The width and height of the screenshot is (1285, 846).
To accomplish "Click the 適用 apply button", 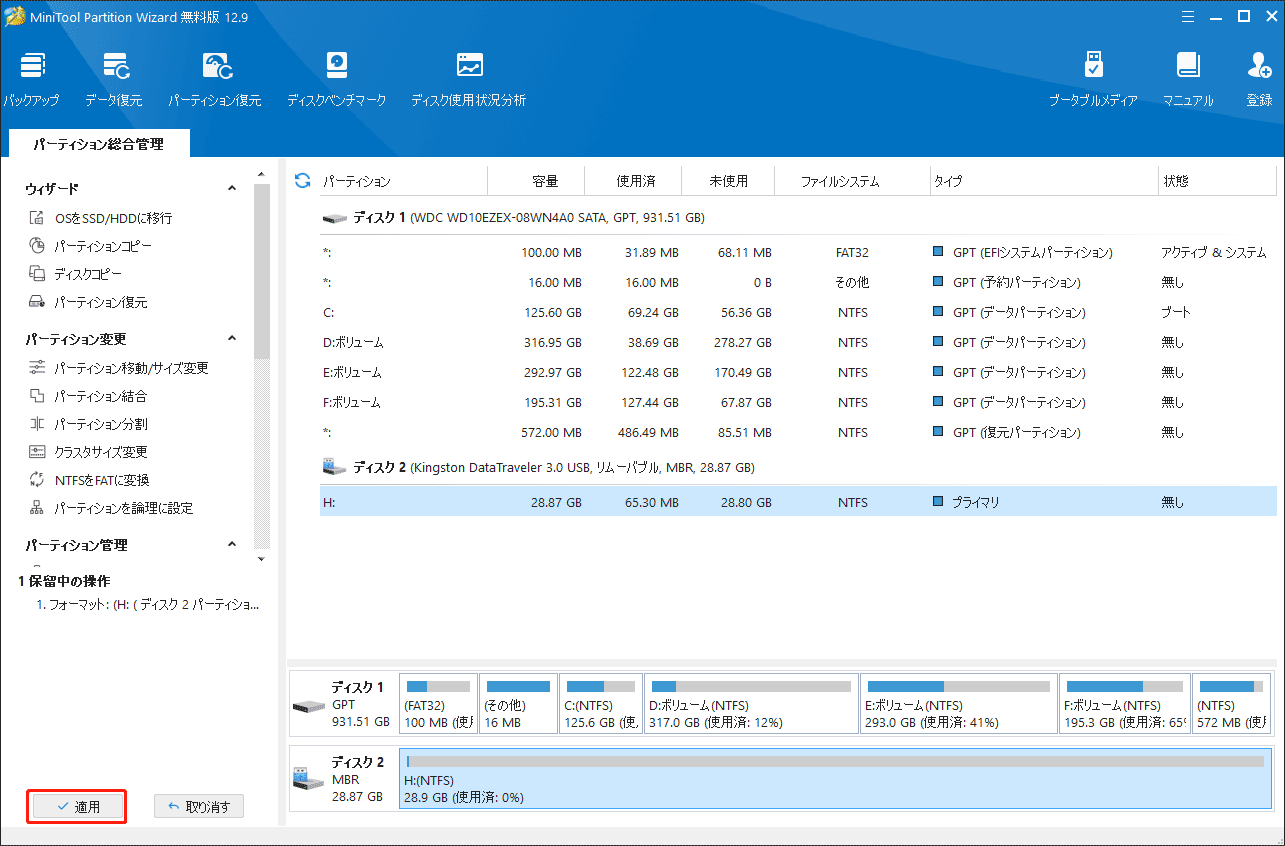I will tap(77, 807).
